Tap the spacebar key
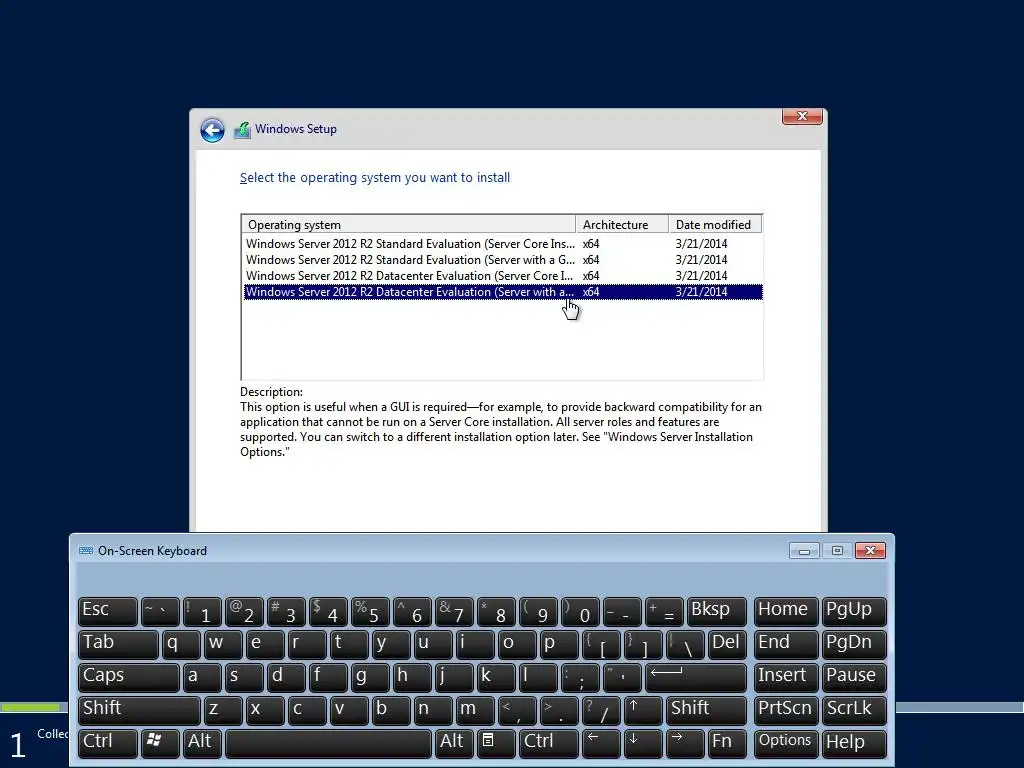Screen dimensions: 1024x768 (328, 743)
